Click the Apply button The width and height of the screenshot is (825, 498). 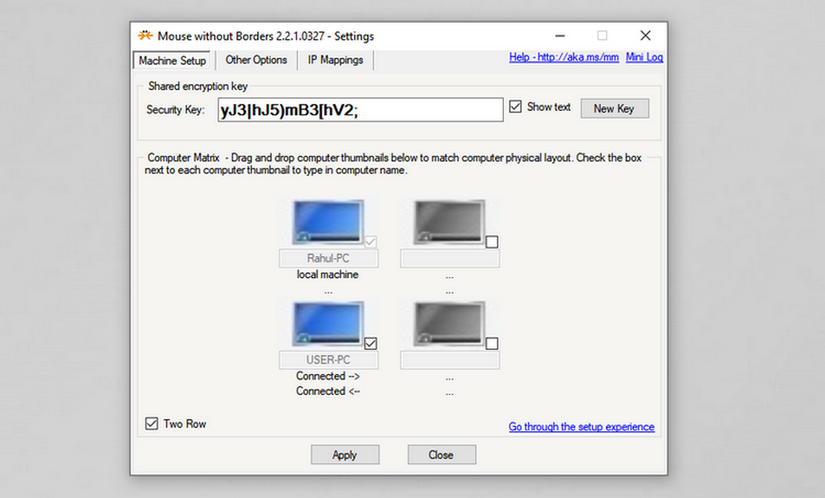click(345, 455)
